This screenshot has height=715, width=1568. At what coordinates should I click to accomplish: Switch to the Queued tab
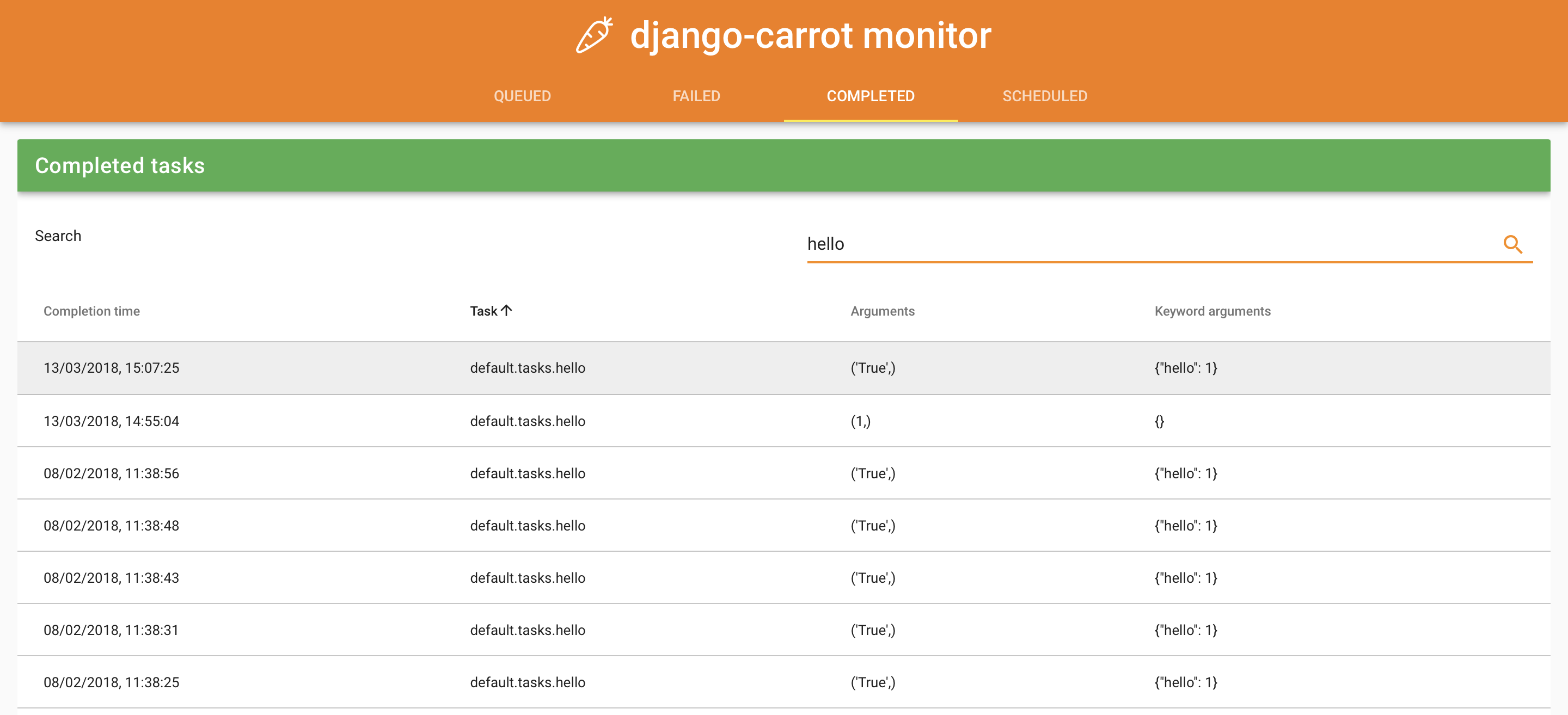point(522,96)
